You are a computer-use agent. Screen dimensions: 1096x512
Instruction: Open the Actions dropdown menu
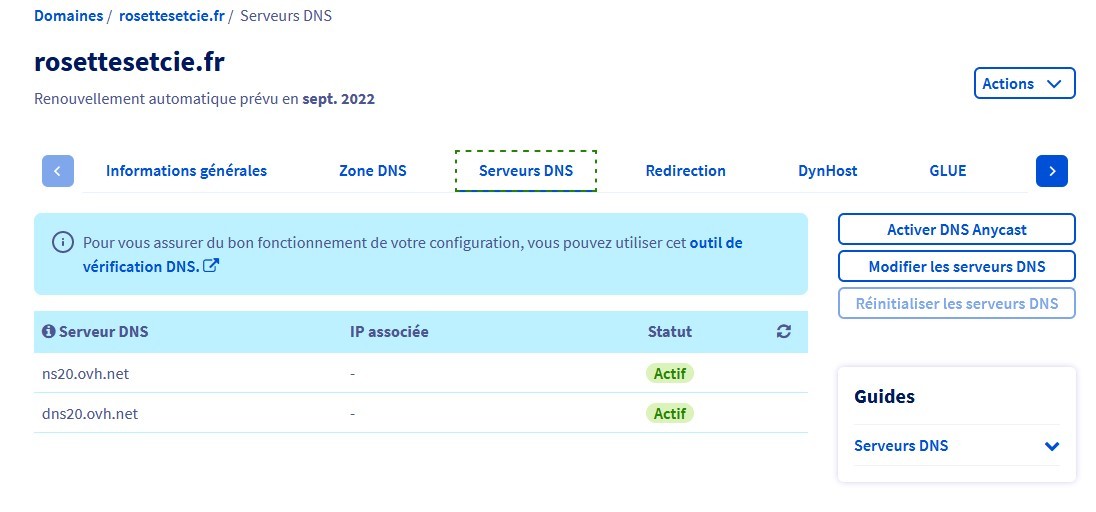tap(1024, 84)
